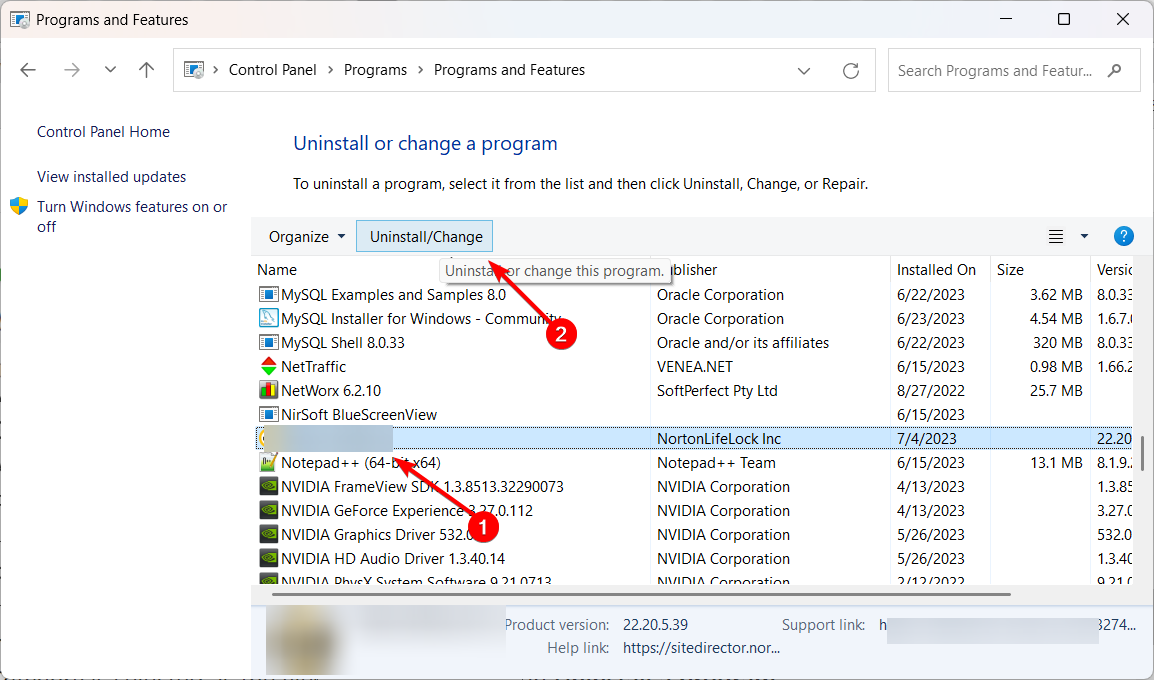Open Control Panel Home link
Image resolution: width=1154 pixels, height=680 pixels.
pos(103,132)
